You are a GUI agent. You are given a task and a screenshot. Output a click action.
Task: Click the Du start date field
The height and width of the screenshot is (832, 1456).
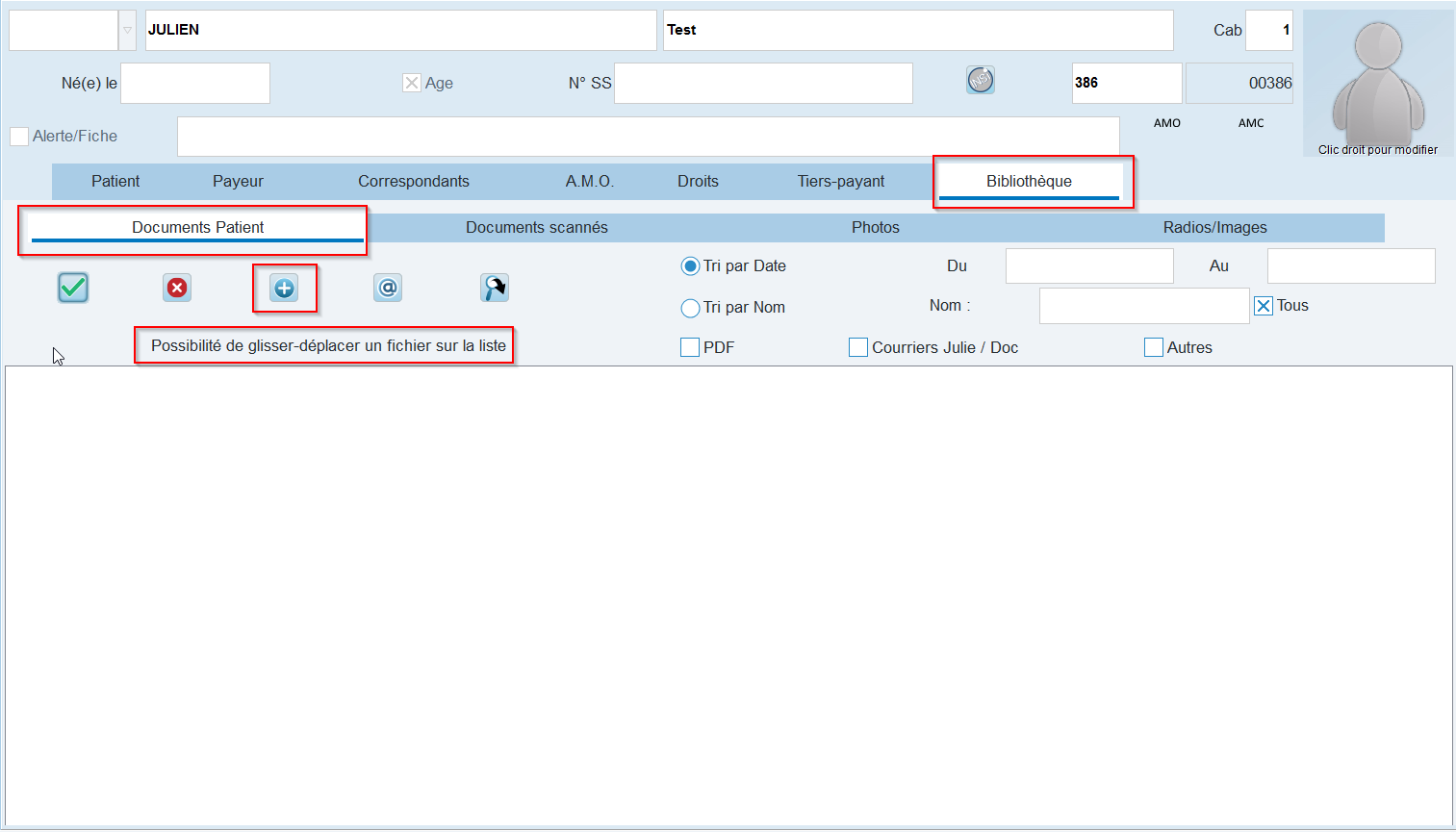click(x=1089, y=266)
